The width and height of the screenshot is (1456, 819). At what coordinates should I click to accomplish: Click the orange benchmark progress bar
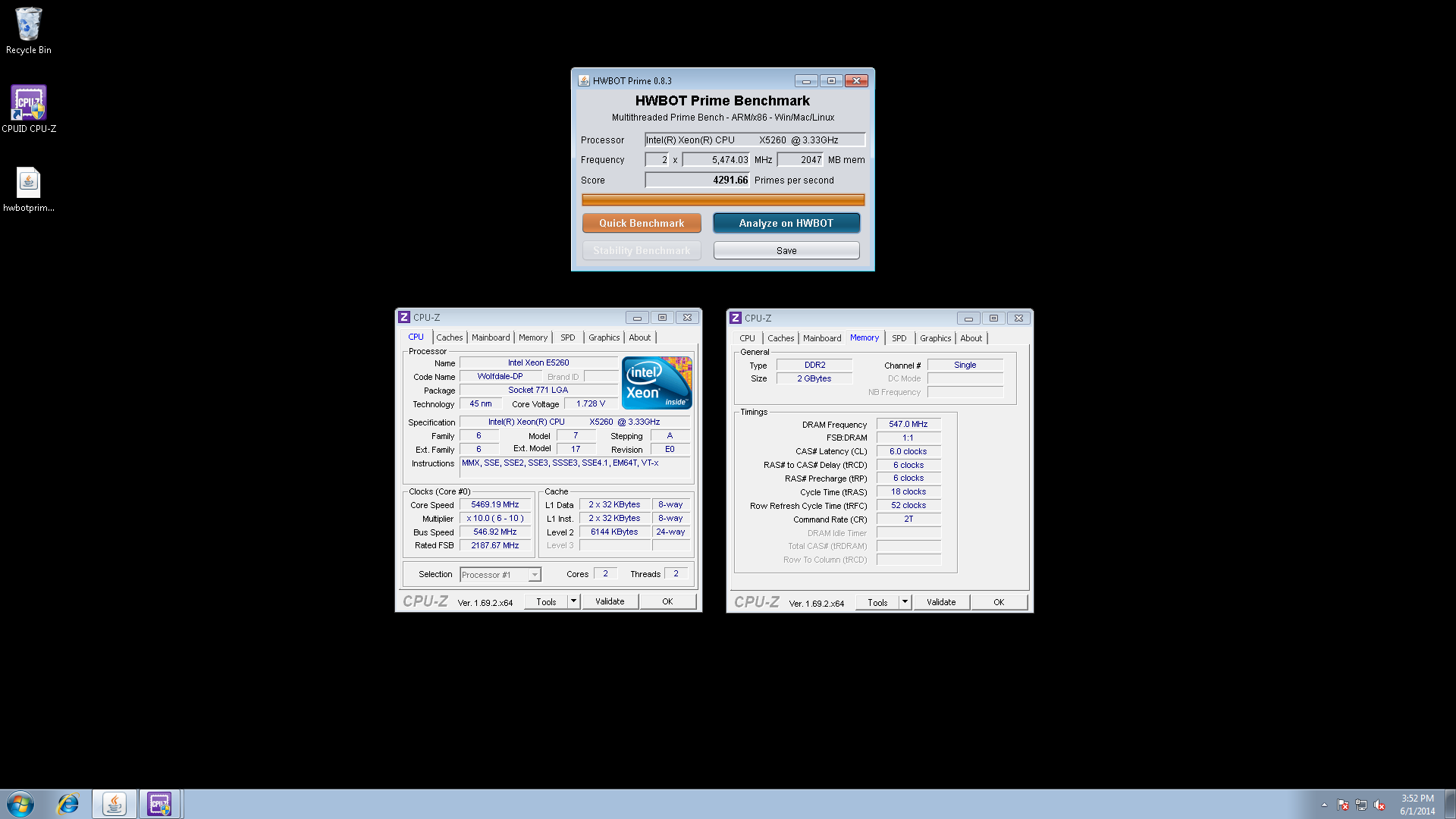click(x=723, y=199)
